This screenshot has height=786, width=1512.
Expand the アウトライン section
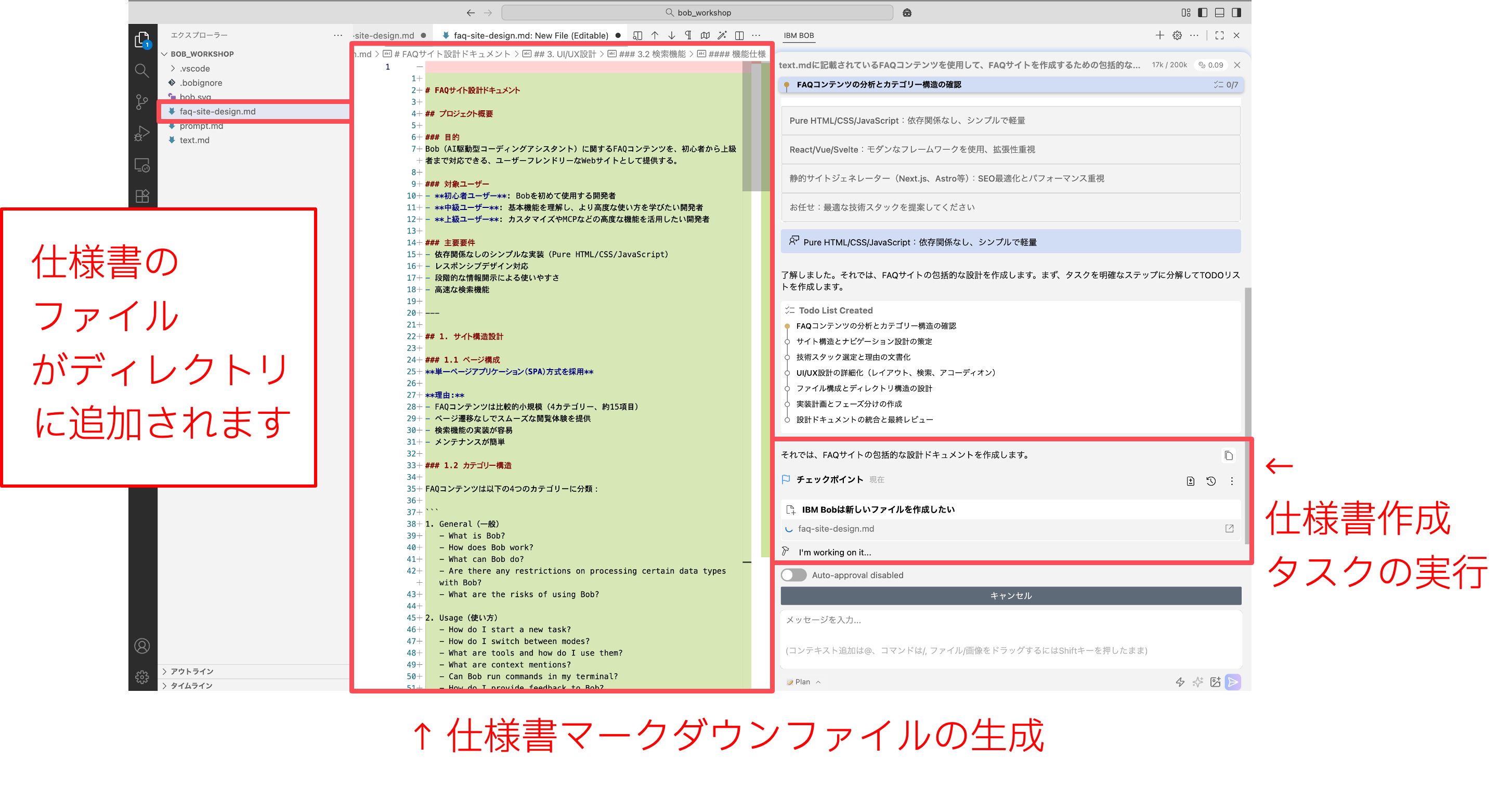click(x=192, y=671)
